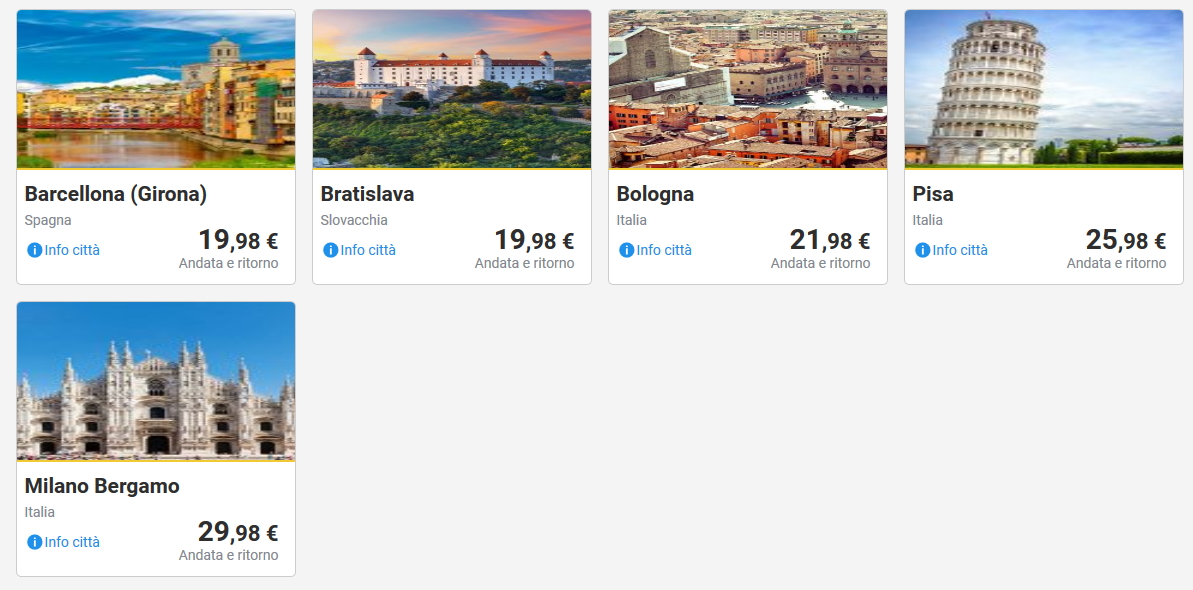Click the Bologna rooftops photo
This screenshot has height=590, width=1193.
[748, 89]
